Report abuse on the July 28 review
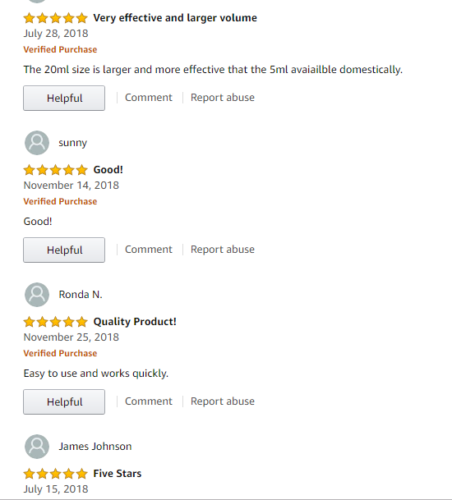Image resolution: width=452 pixels, height=500 pixels. (222, 97)
